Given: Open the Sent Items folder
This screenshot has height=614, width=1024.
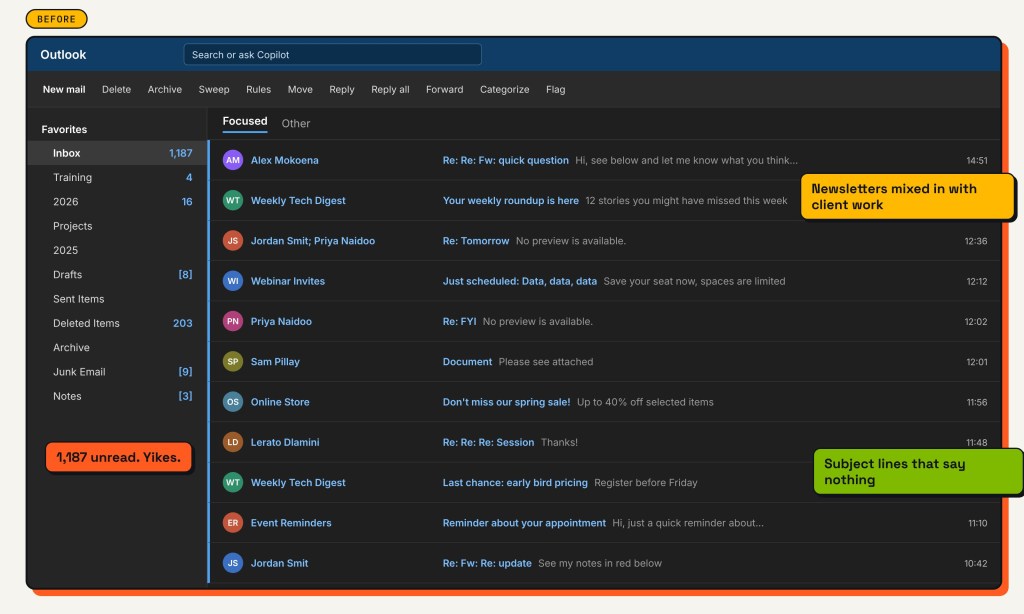Looking at the screenshot, I should (x=118, y=299).
